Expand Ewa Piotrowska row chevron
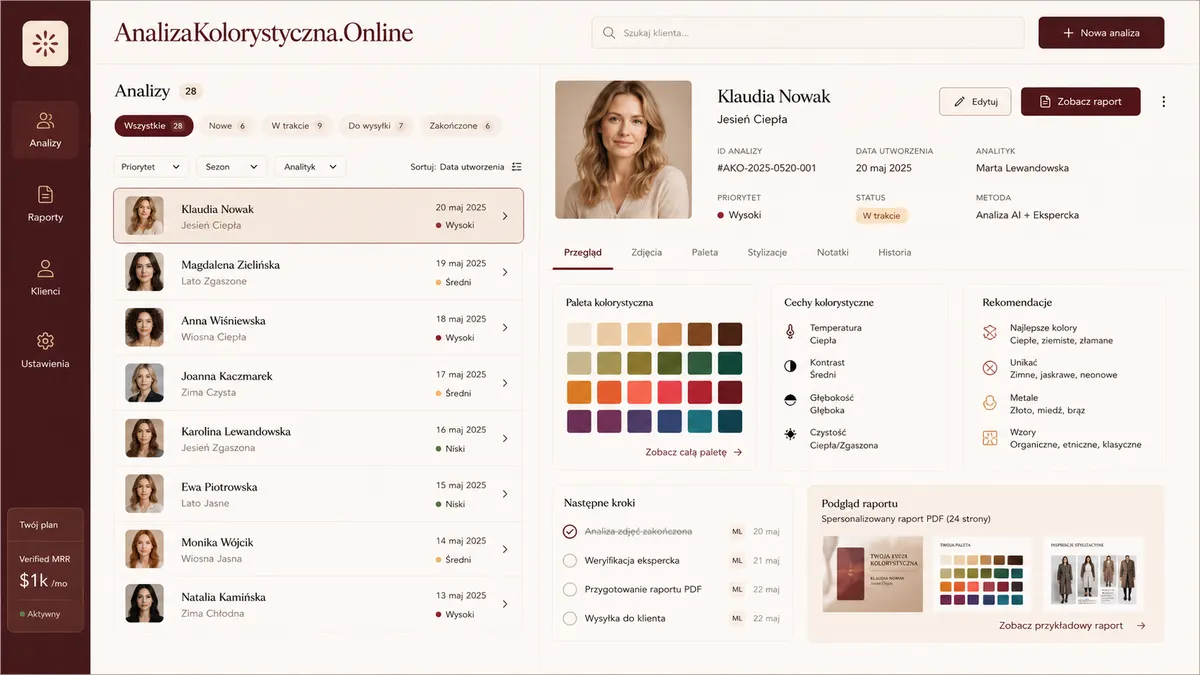 tap(505, 494)
